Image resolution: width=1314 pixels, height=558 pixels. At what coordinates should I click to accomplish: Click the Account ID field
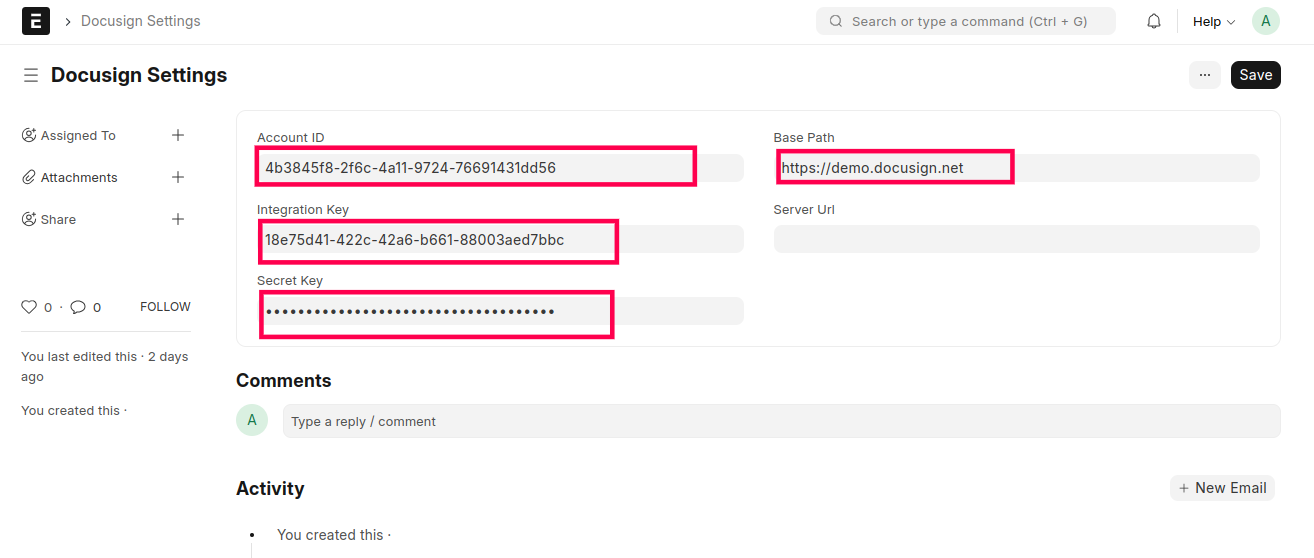(500, 168)
